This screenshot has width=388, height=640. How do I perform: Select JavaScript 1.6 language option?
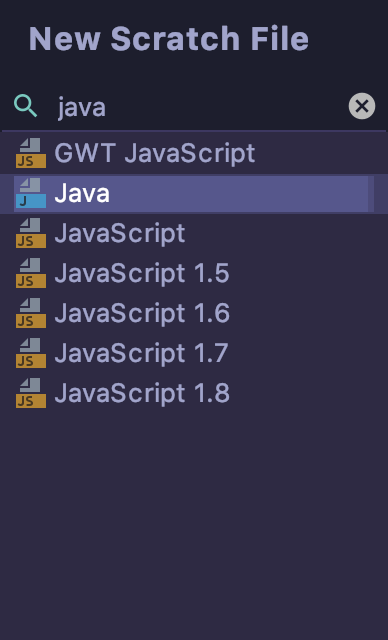(x=194, y=313)
